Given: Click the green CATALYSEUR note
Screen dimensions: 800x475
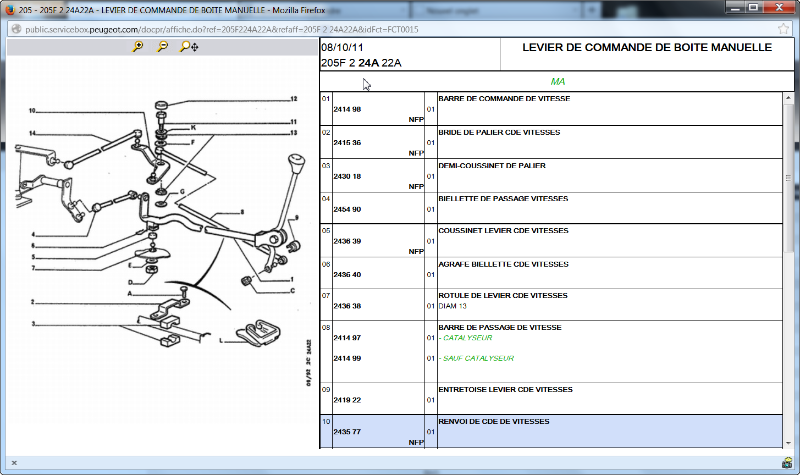Looking at the screenshot, I should pos(465,338).
